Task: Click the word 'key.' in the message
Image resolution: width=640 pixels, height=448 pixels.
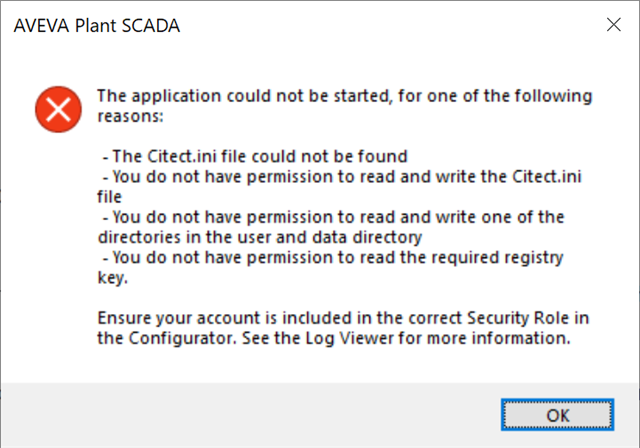Action: click(113, 278)
